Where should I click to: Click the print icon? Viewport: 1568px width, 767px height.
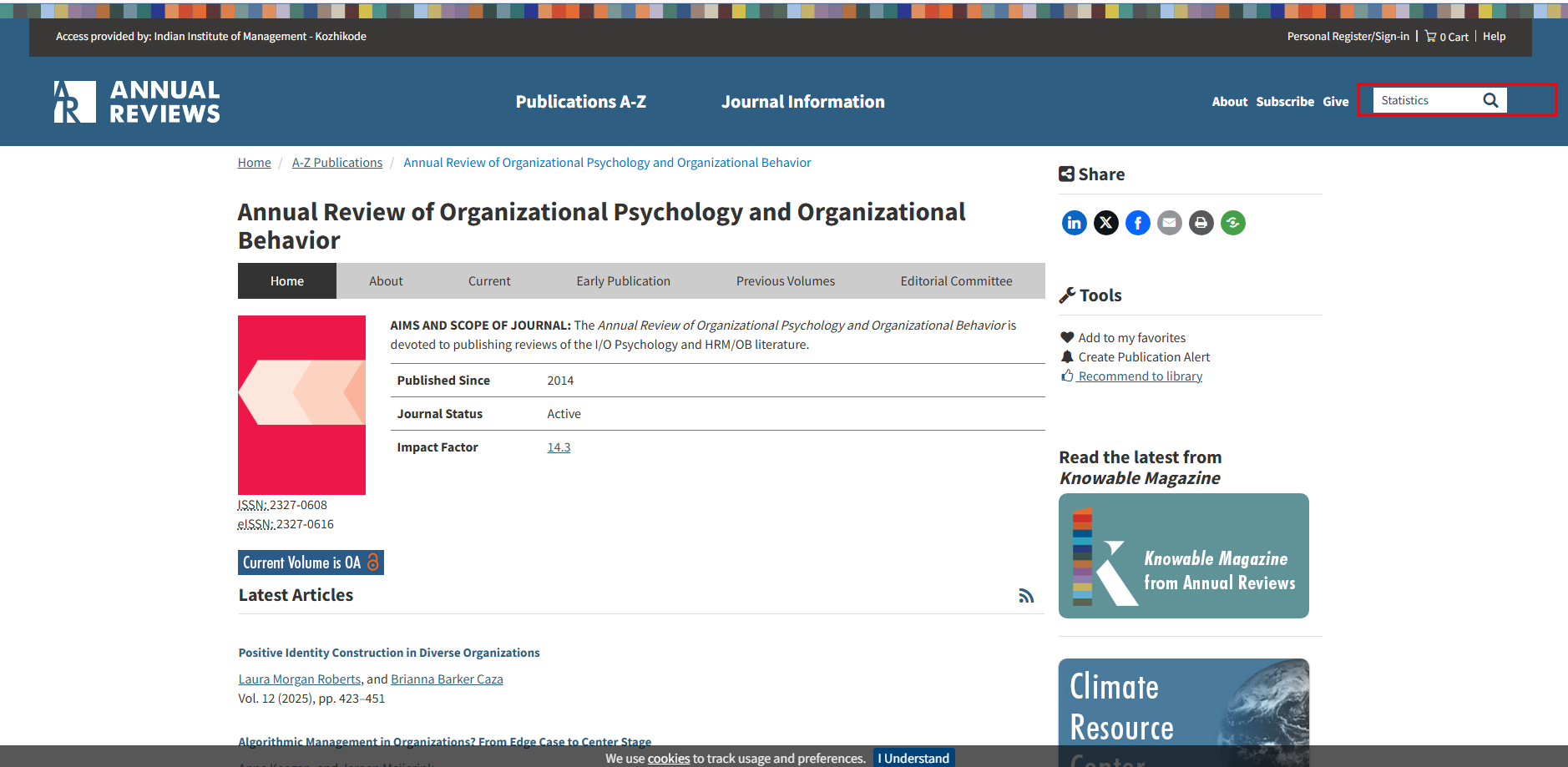1201,223
